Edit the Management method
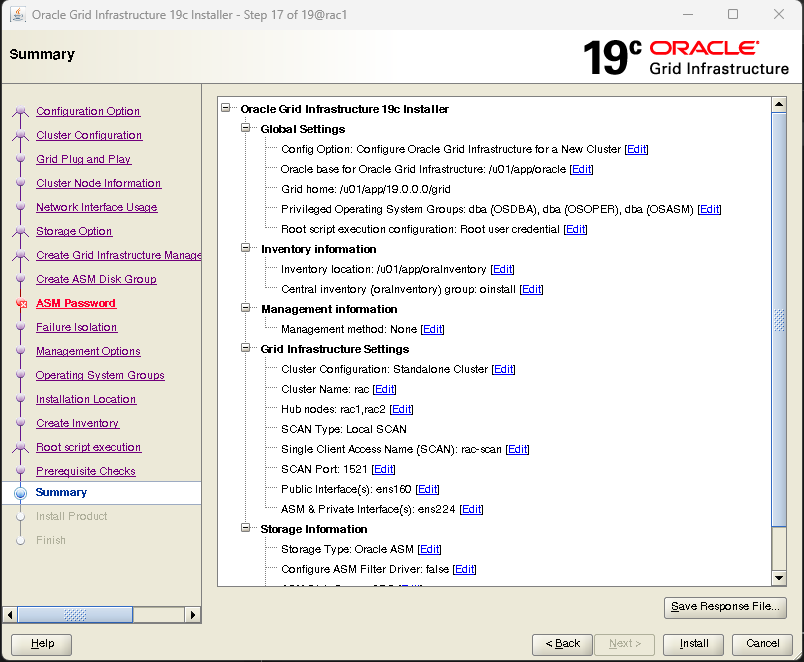Image resolution: width=804 pixels, height=662 pixels. (432, 329)
